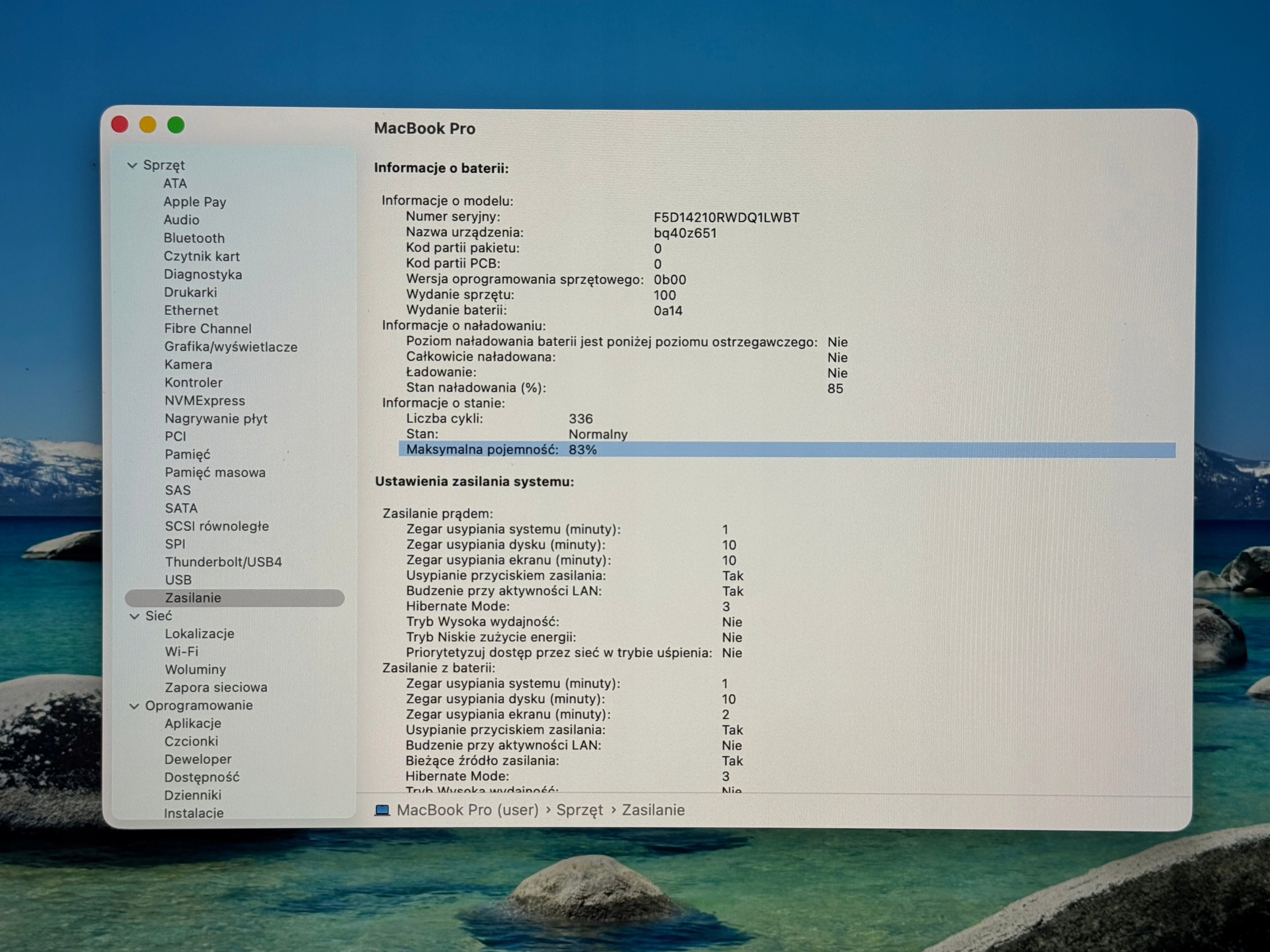Viewport: 1270px width, 952px height.
Task: Show Pamięć information
Action: [x=188, y=455]
